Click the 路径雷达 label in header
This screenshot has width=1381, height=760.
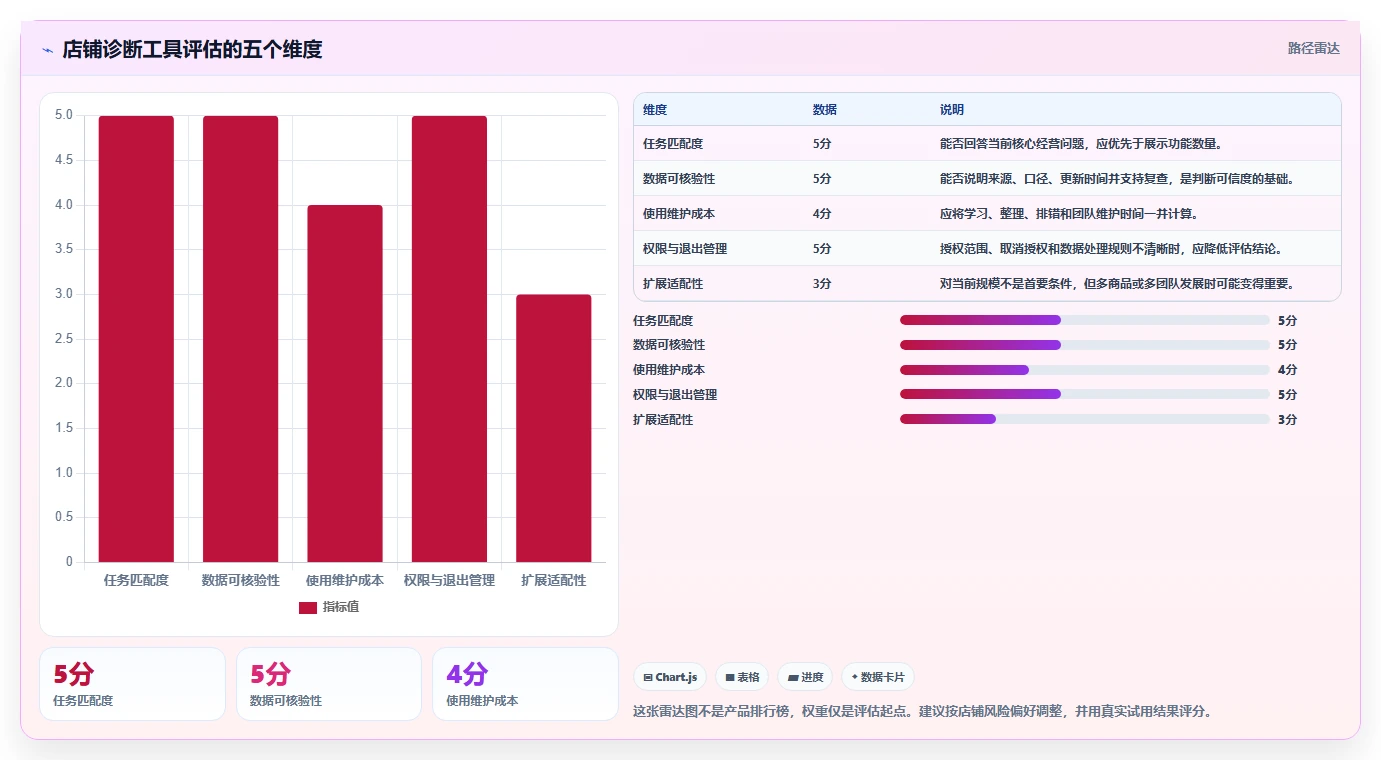pyautogui.click(x=1313, y=48)
